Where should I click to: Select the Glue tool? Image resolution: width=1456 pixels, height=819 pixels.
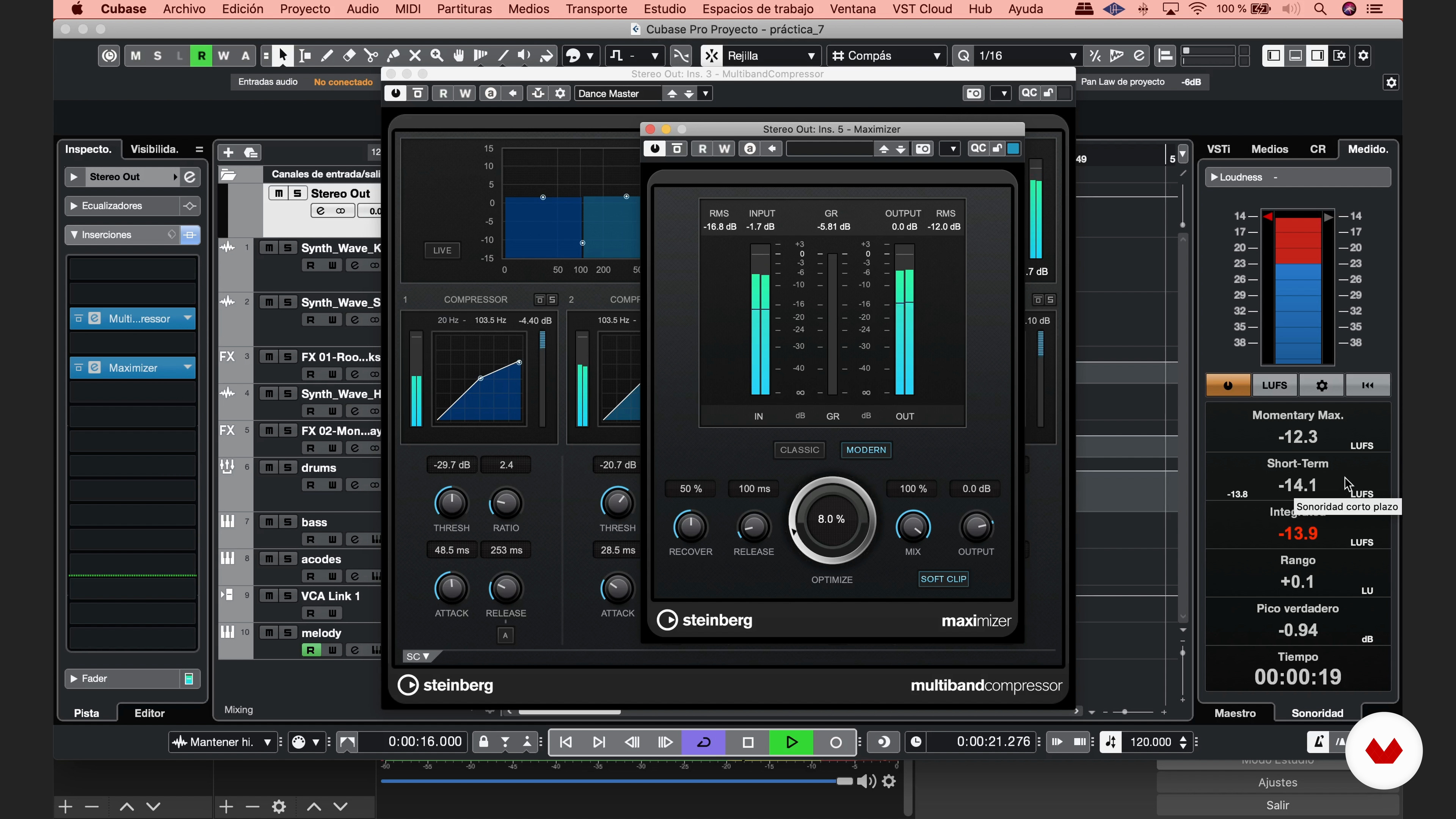(393, 55)
